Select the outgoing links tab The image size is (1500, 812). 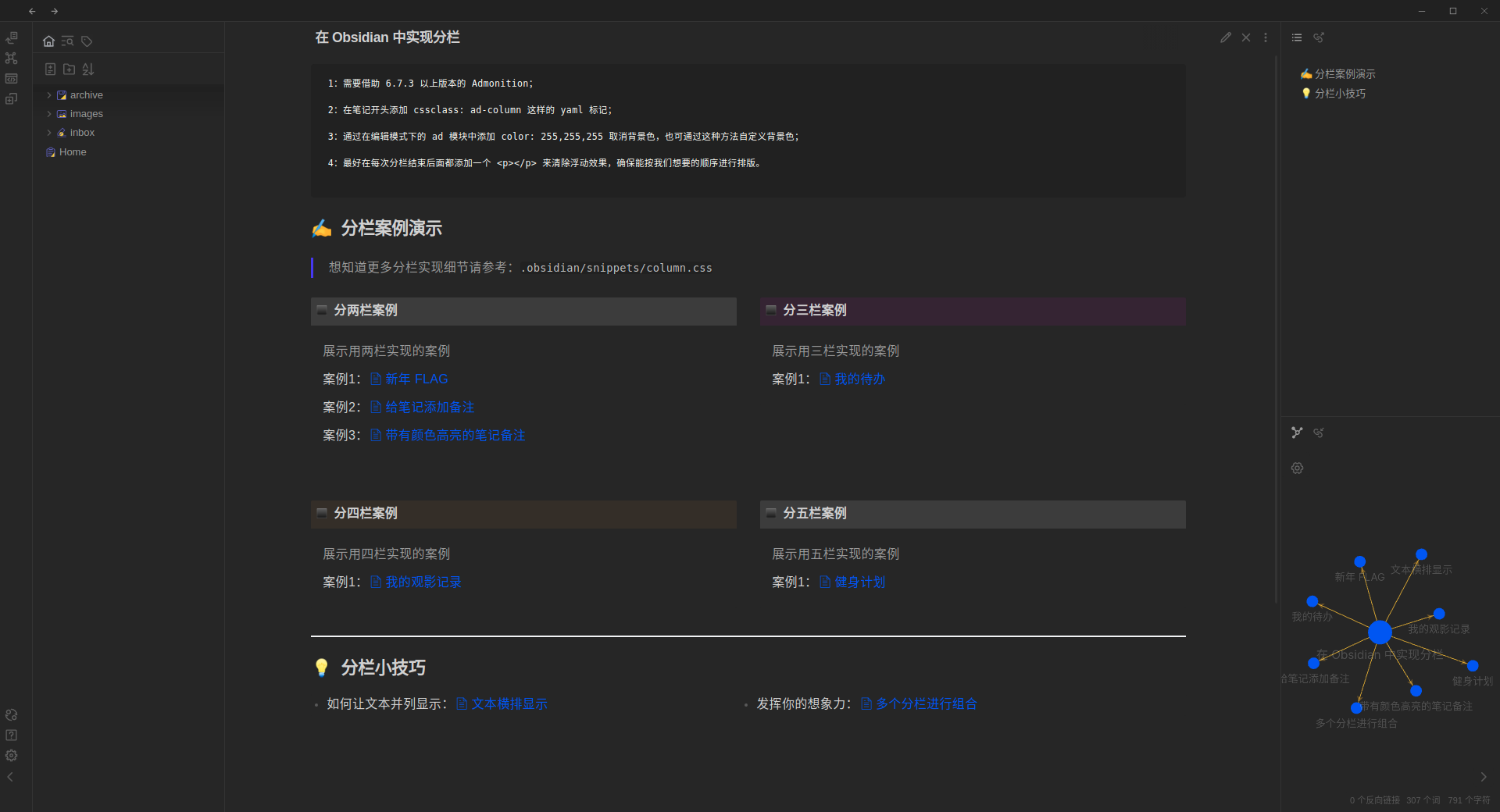pos(1319,37)
